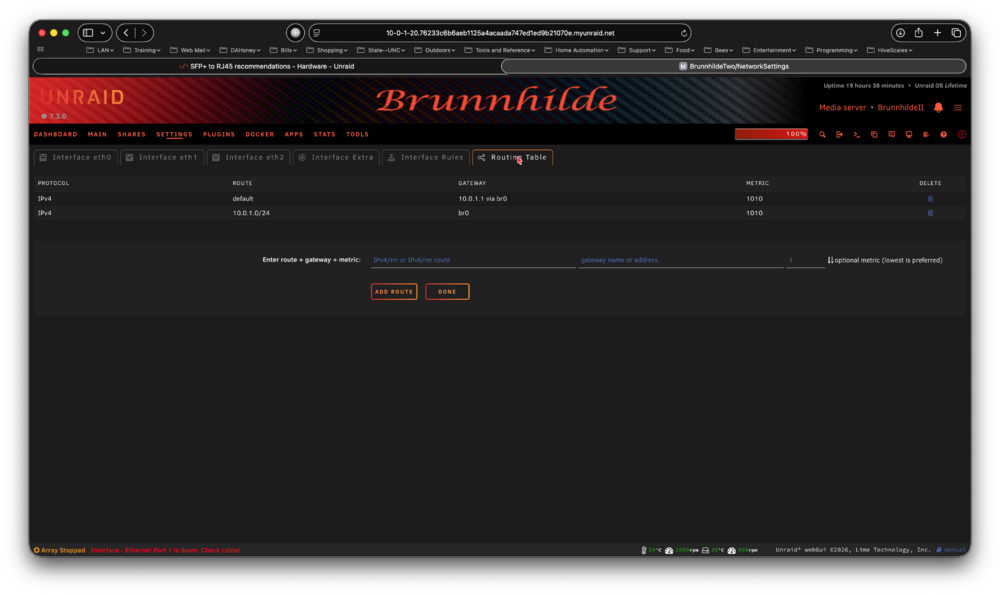Viewport: 1000px width, 595px height.
Task: Open the Web Mail bookmarks folder
Action: 189,50
